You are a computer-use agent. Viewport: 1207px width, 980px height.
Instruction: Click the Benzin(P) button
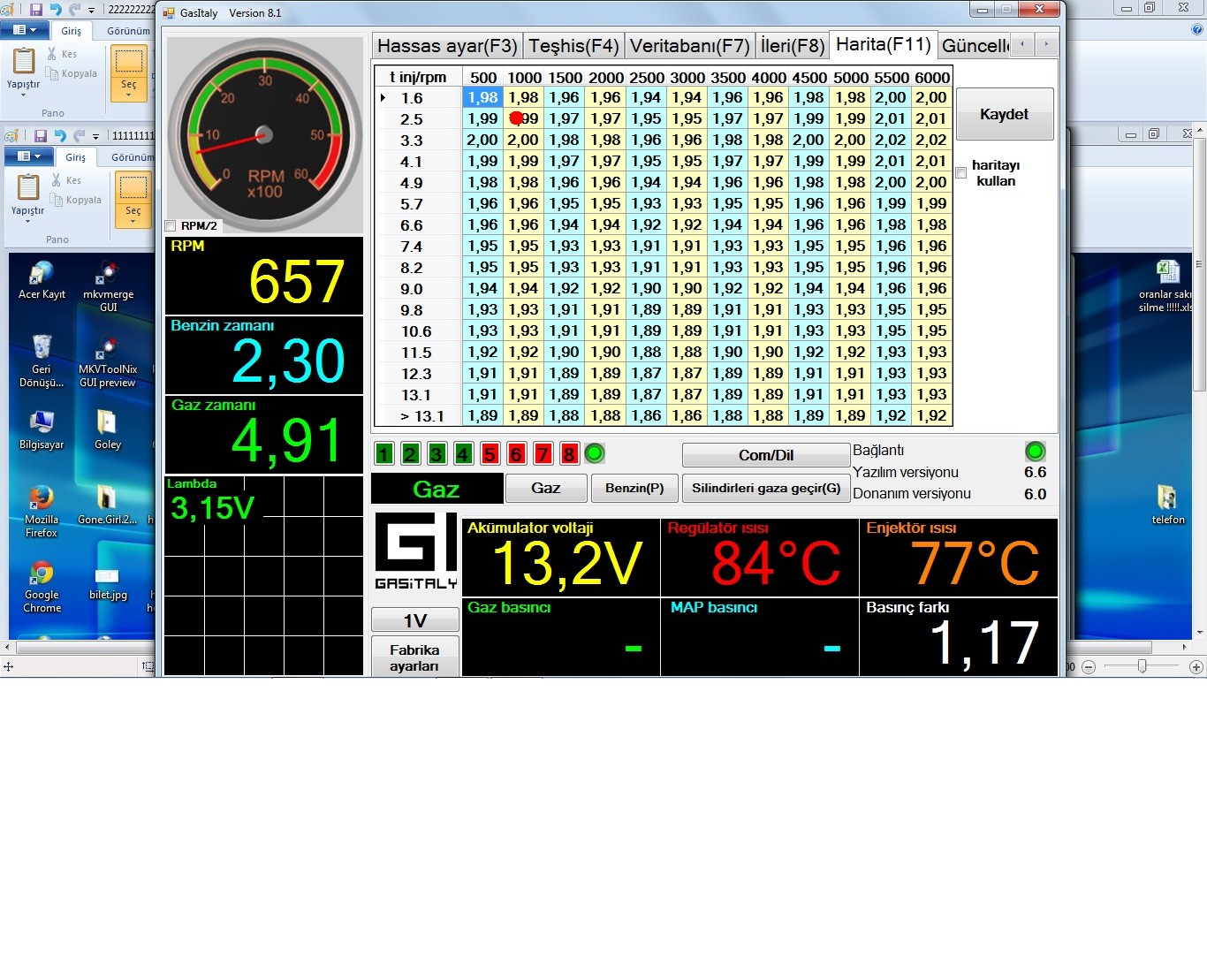click(x=634, y=489)
